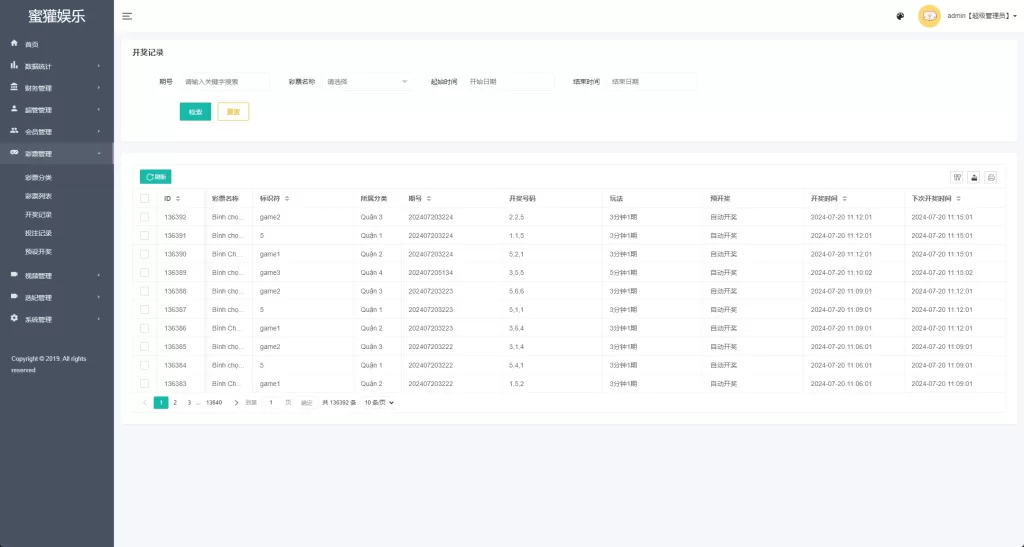The width and height of the screenshot is (1024, 547).
Task: Check the row with ID 136388
Action: click(x=144, y=291)
